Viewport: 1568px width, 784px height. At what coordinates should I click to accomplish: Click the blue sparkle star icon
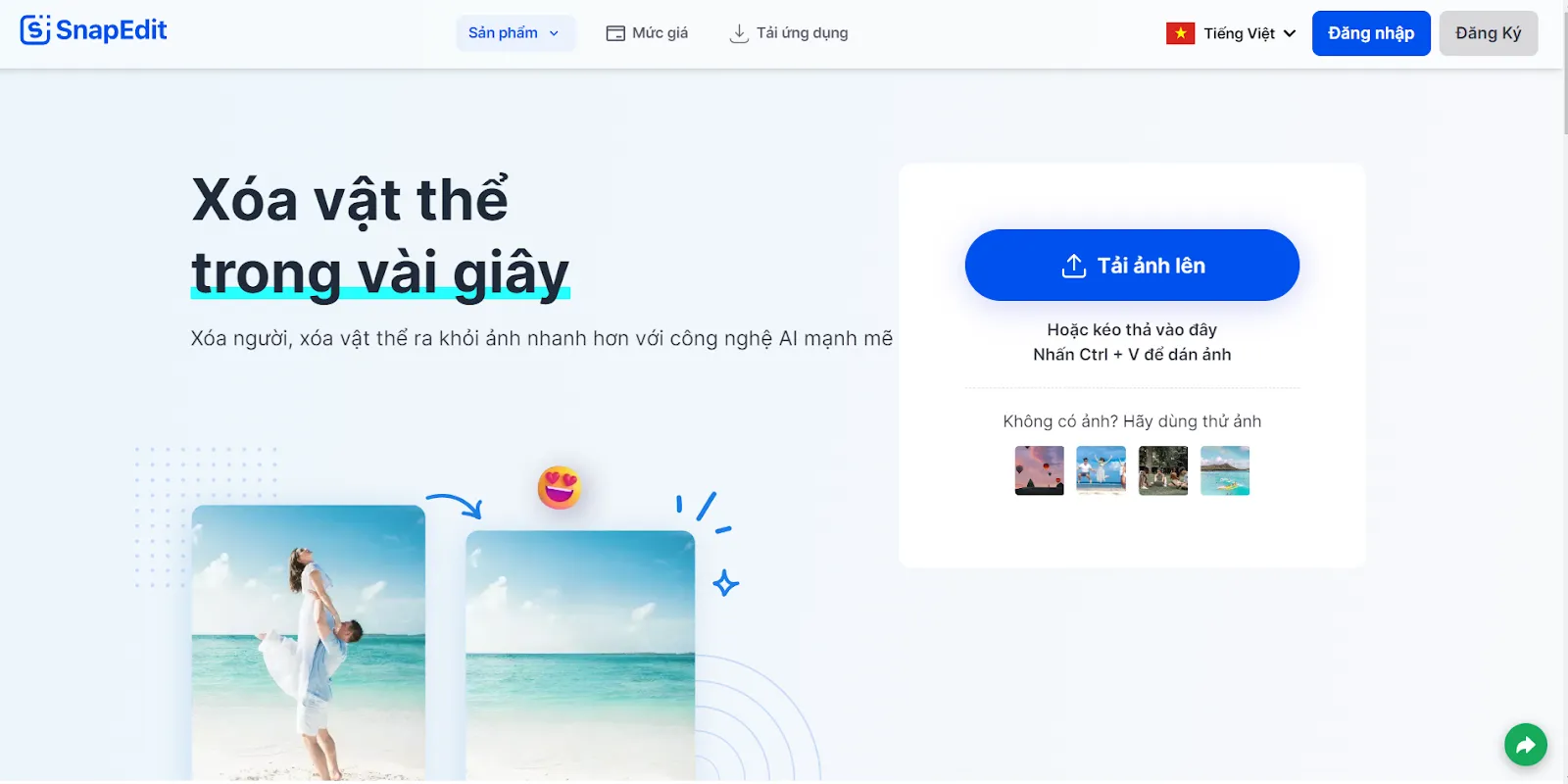coord(725,584)
